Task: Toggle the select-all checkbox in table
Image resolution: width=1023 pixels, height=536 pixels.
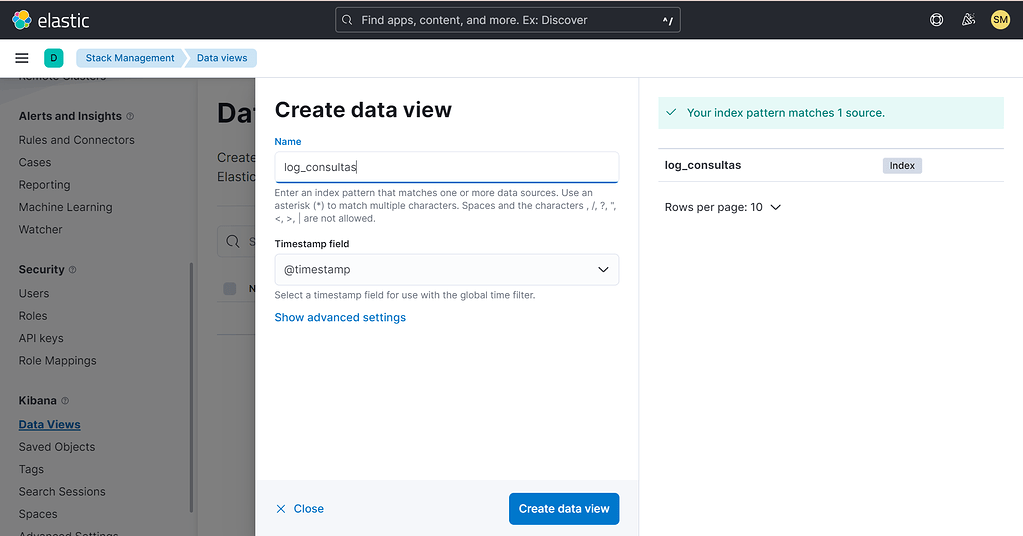Action: click(230, 289)
